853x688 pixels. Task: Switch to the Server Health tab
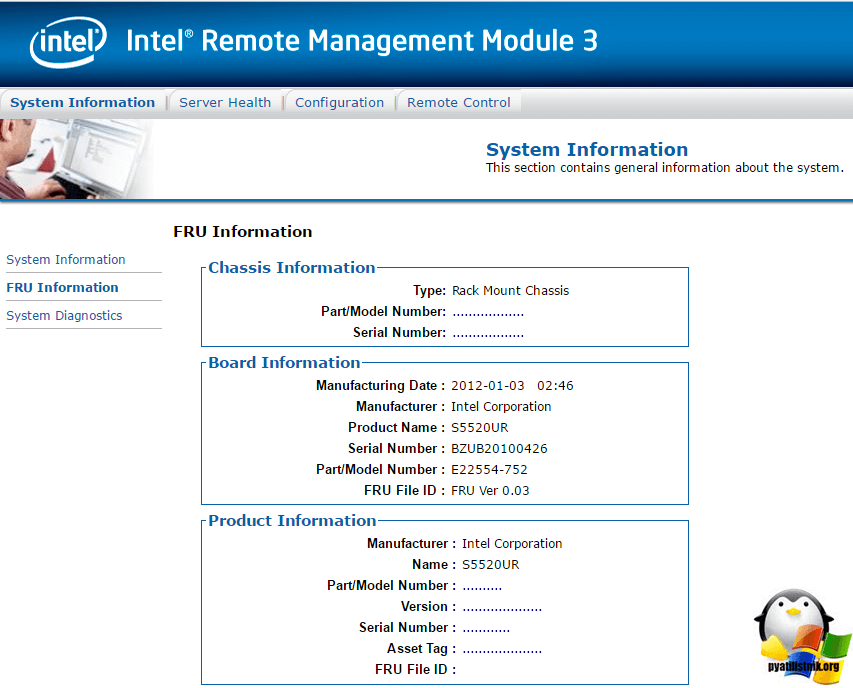click(x=225, y=102)
